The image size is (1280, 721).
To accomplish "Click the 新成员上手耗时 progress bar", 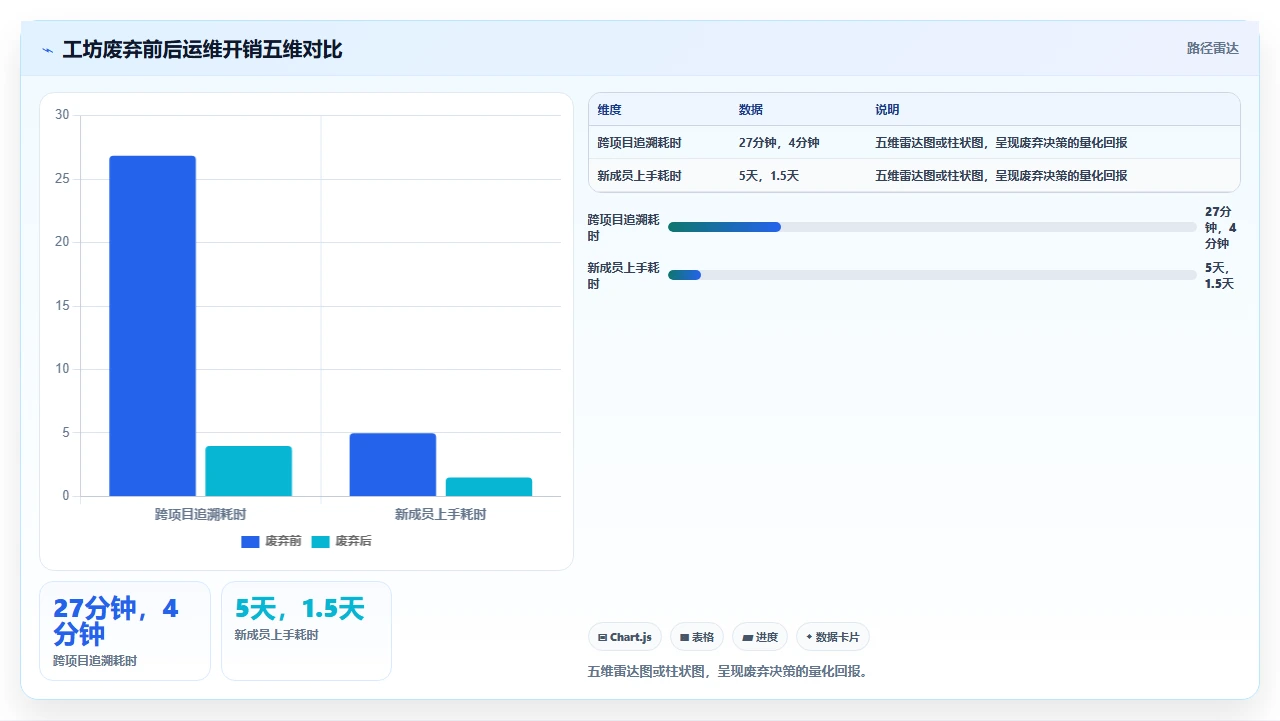I will click(932, 275).
